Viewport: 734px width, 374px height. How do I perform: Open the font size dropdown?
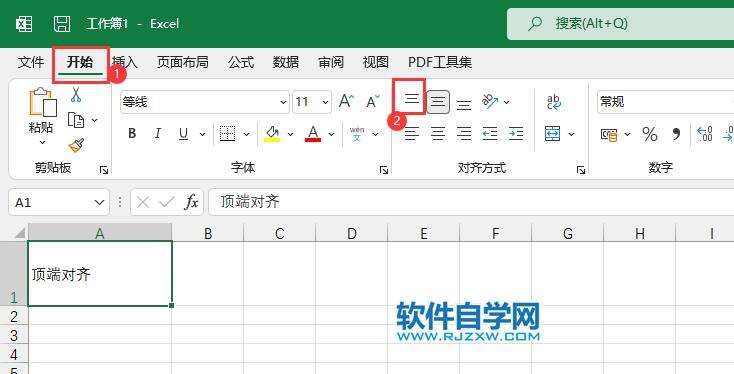pyautogui.click(x=325, y=102)
